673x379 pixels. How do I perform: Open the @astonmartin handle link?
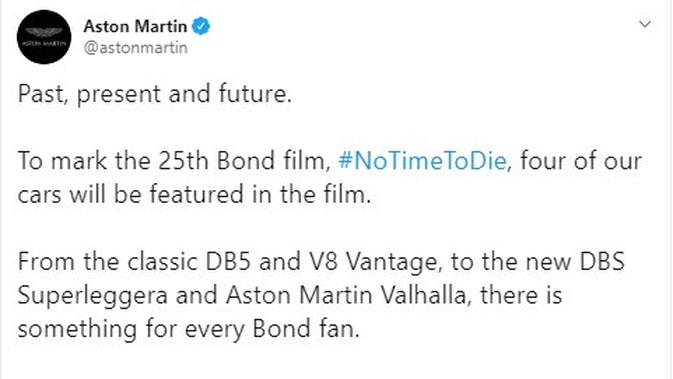(x=136, y=48)
